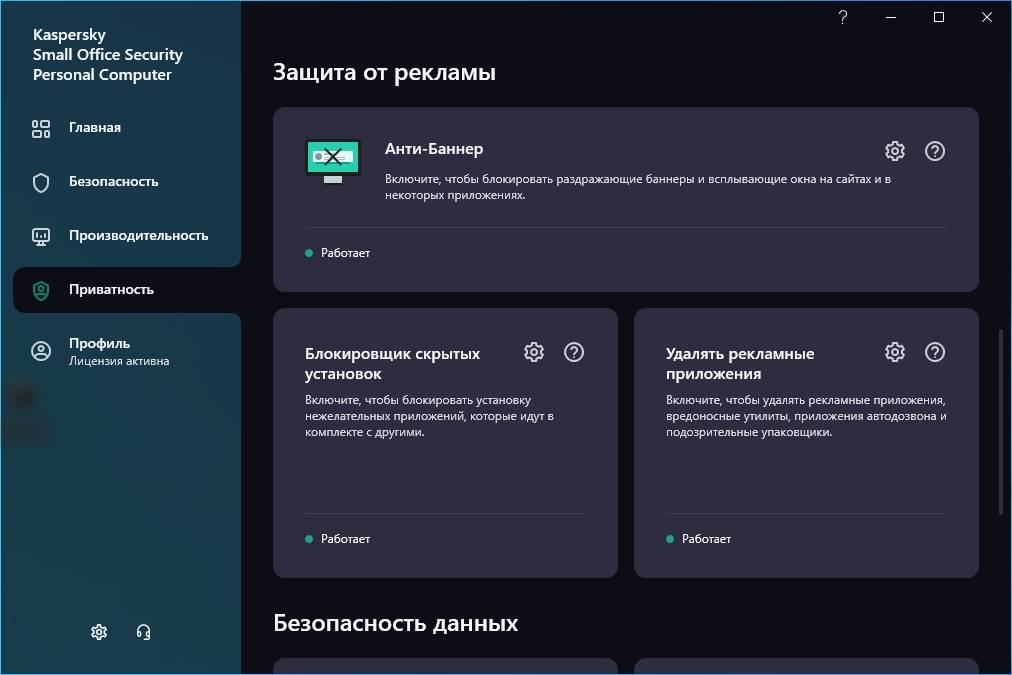Click Удалять рекламные приложения title
The image size is (1012, 675).
740,363
